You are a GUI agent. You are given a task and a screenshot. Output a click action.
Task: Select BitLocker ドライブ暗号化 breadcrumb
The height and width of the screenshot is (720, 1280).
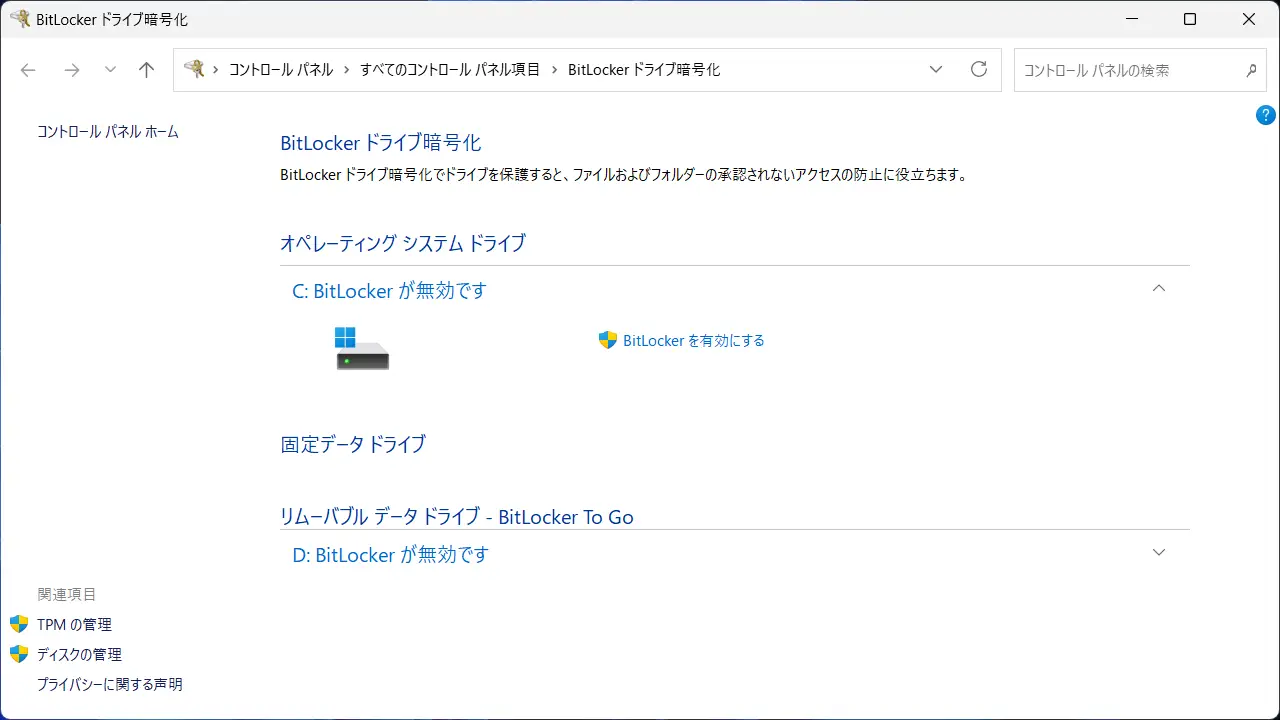tap(644, 70)
